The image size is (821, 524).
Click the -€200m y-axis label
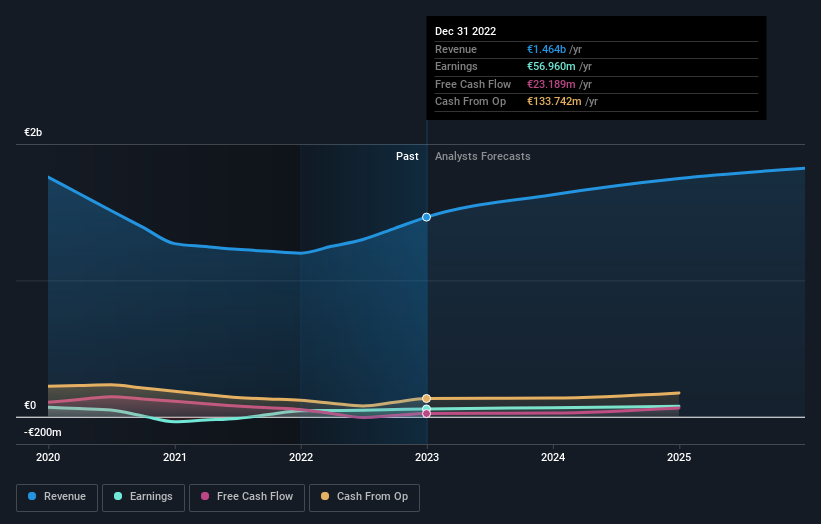tap(42, 432)
